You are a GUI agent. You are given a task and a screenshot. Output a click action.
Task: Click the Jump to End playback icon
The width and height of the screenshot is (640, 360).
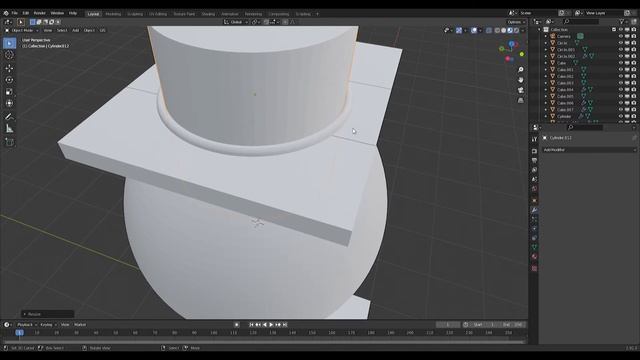pyautogui.click(x=285, y=325)
